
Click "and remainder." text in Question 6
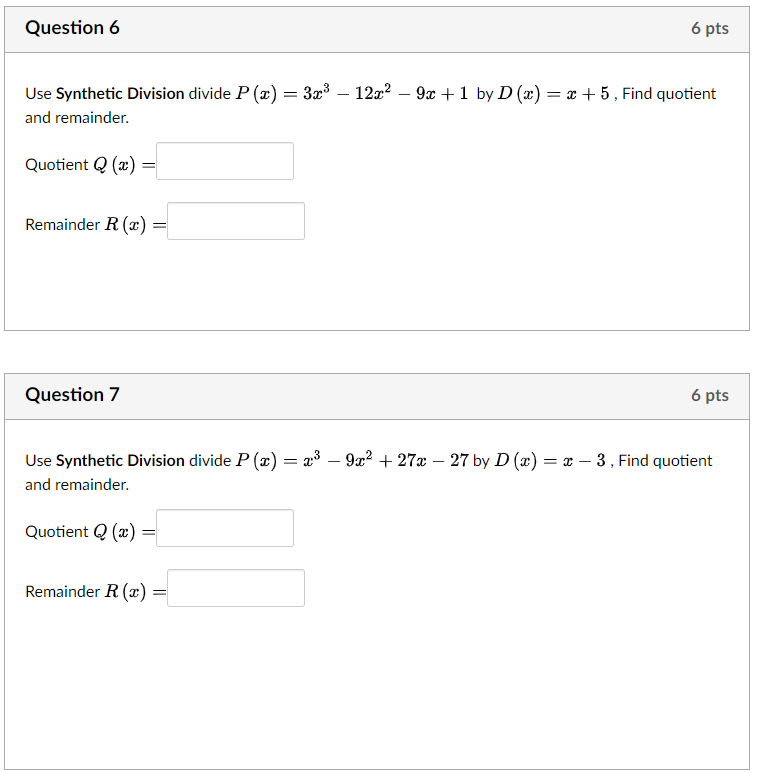pyautogui.click(x=77, y=118)
